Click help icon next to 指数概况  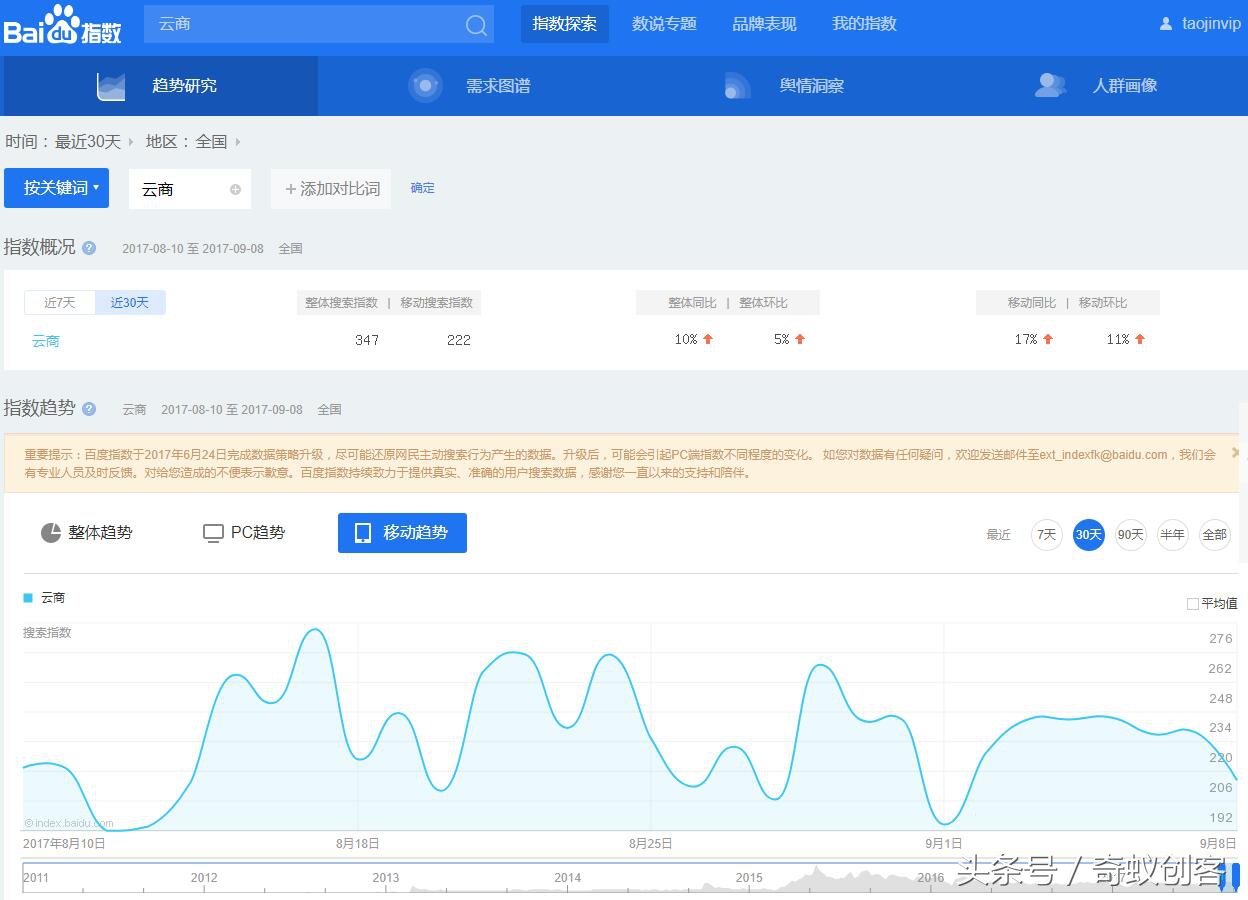[89, 248]
